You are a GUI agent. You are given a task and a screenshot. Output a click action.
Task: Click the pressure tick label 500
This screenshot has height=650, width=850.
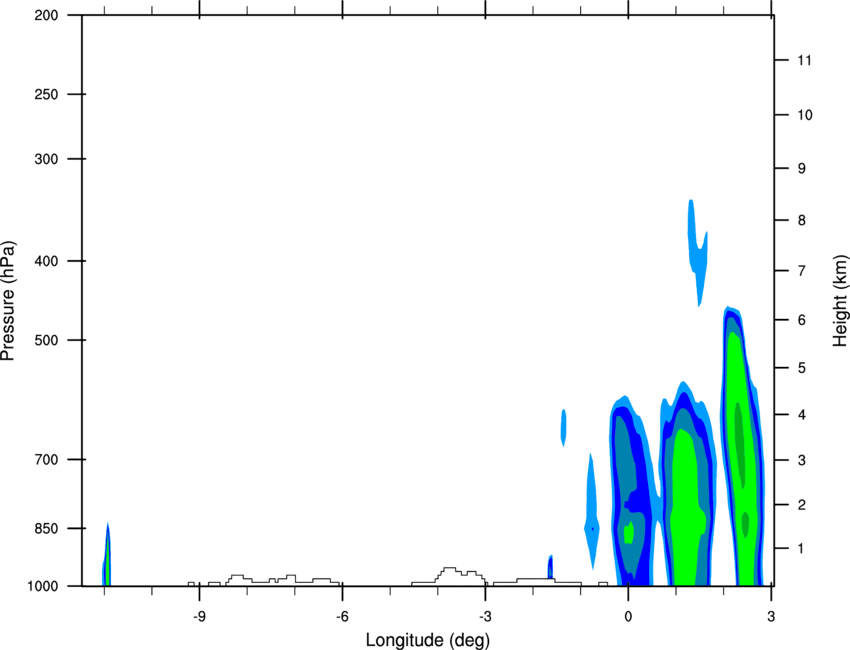[46, 340]
